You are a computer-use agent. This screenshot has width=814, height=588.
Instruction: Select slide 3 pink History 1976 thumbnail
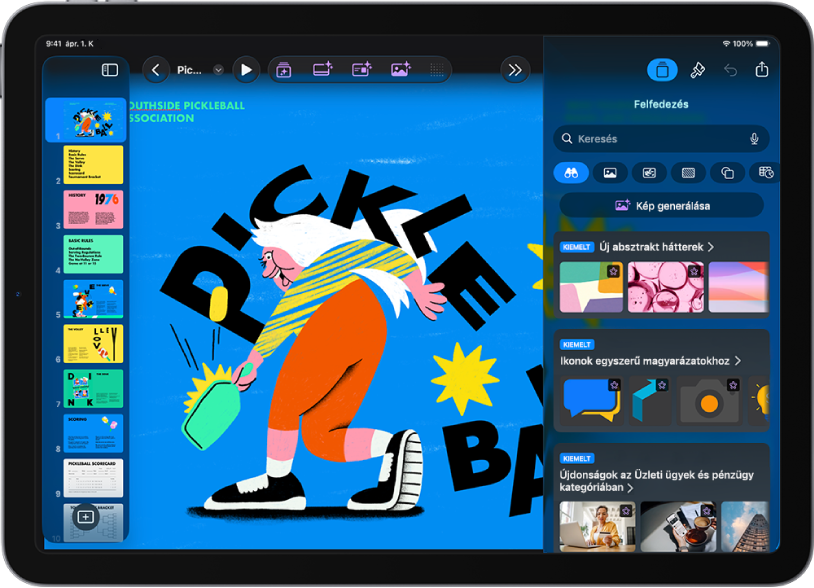tap(93, 209)
